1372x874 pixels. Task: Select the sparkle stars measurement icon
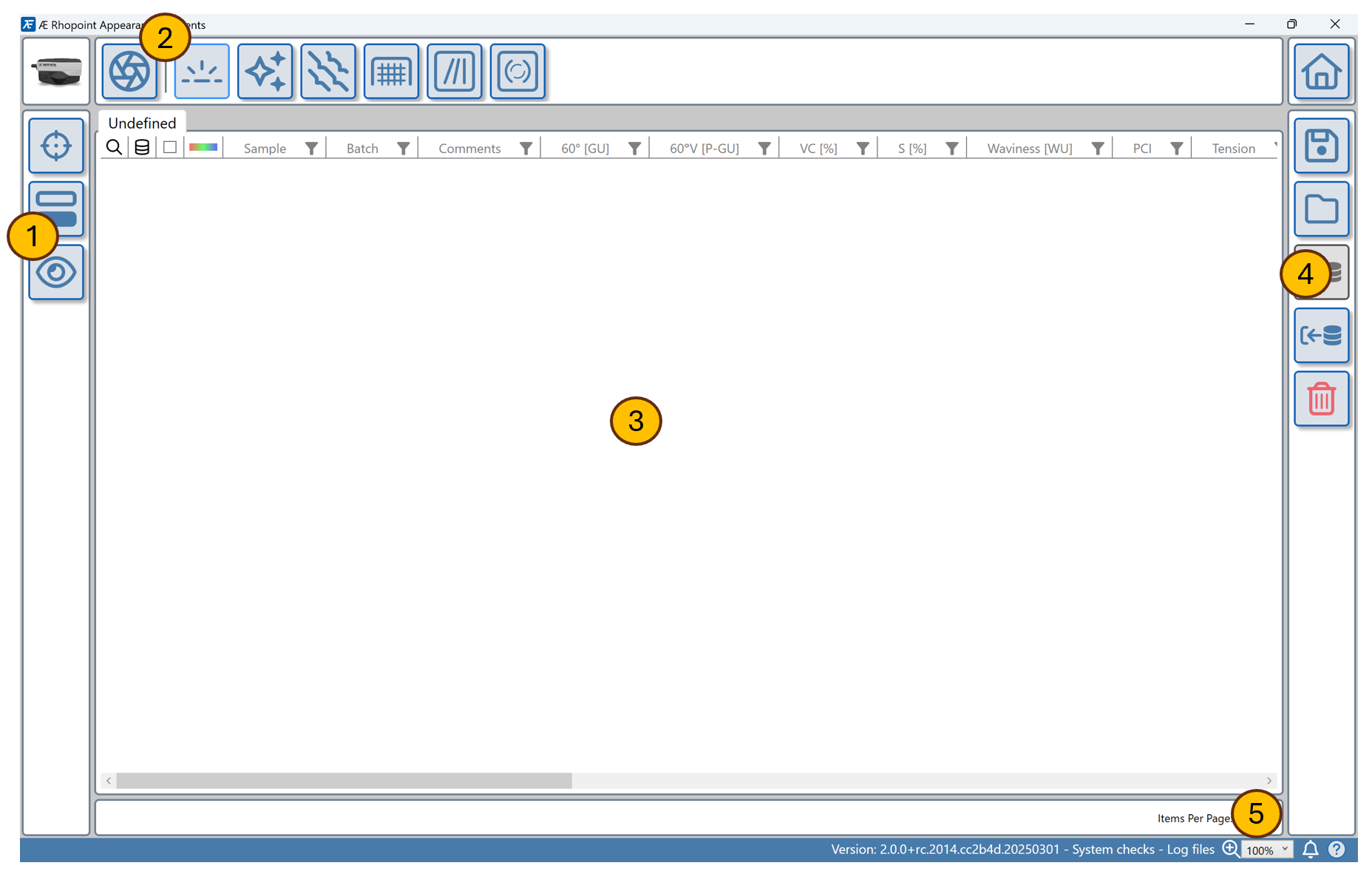(x=265, y=72)
